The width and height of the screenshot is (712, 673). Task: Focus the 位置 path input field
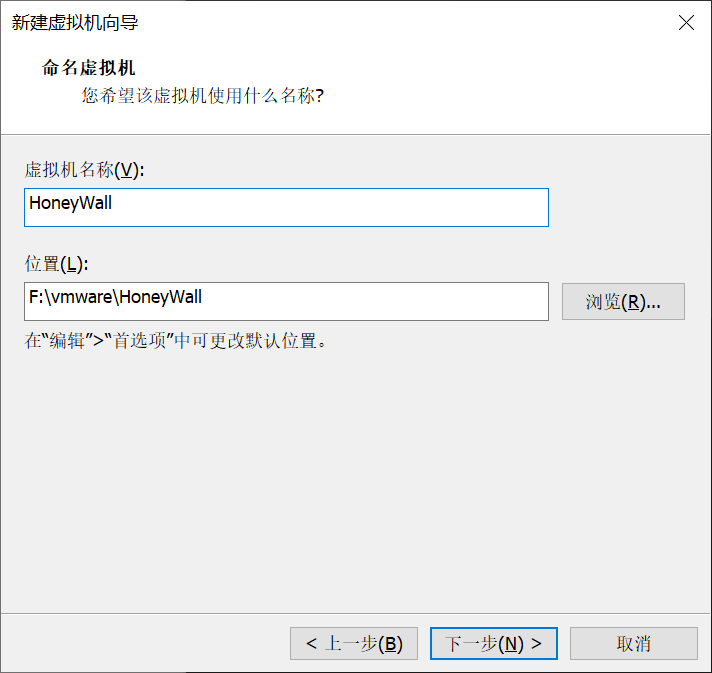pyautogui.click(x=287, y=302)
